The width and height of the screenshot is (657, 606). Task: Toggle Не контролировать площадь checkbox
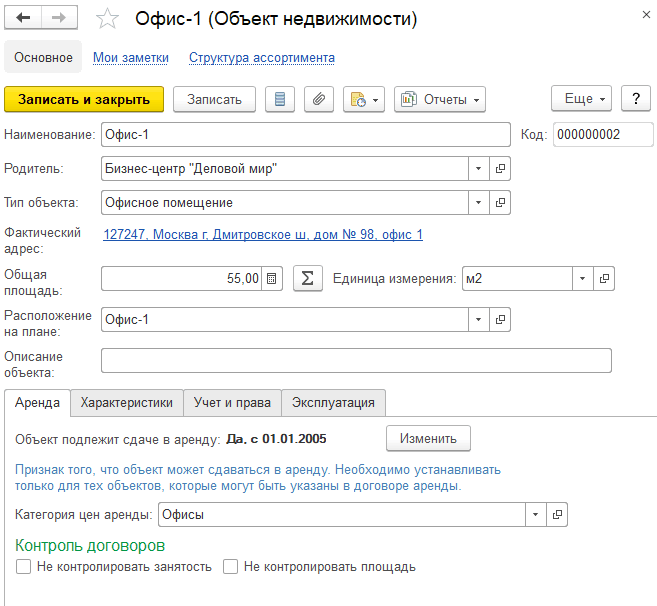coord(231,567)
